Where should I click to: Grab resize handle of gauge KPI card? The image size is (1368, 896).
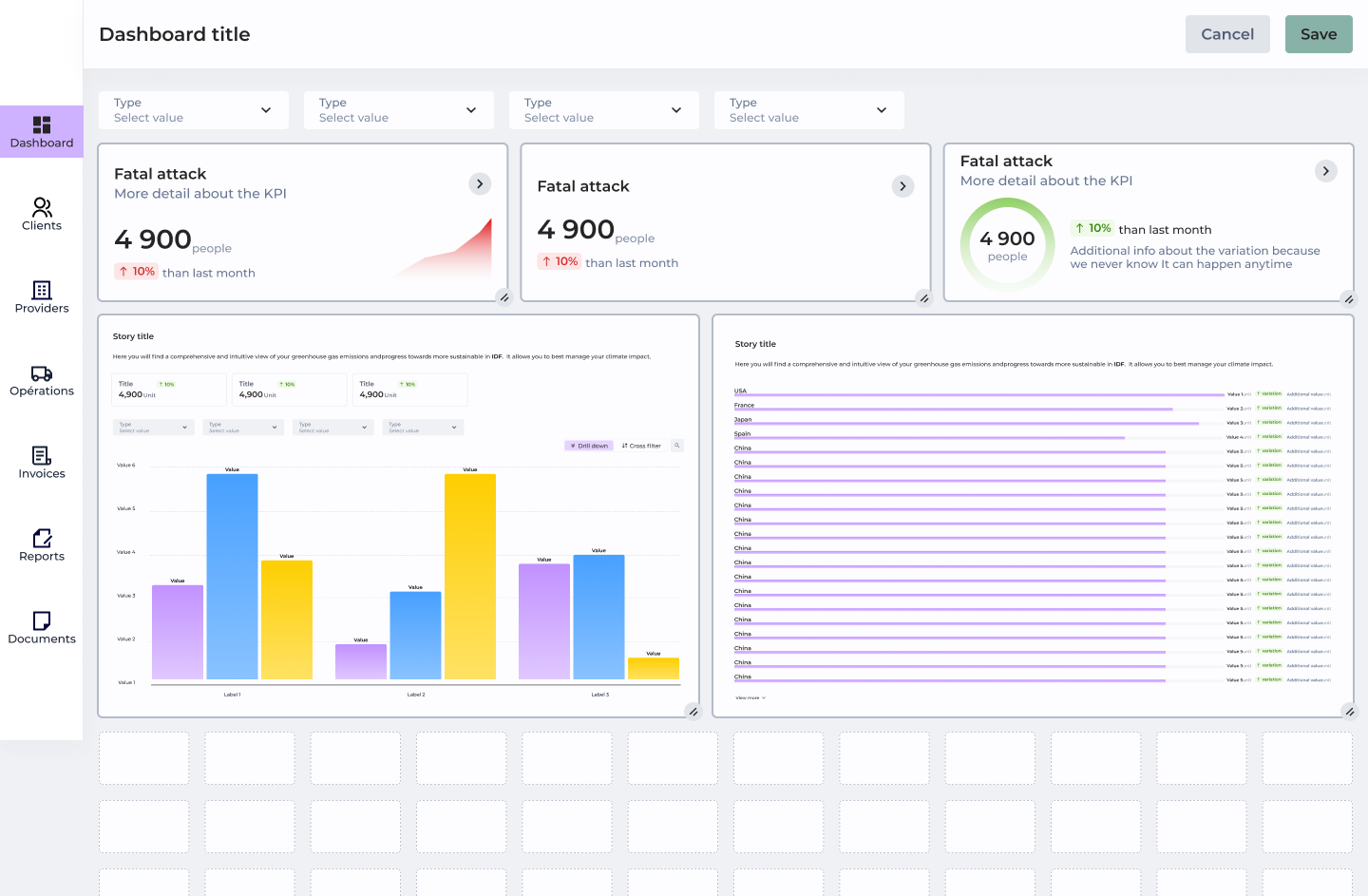click(1348, 299)
